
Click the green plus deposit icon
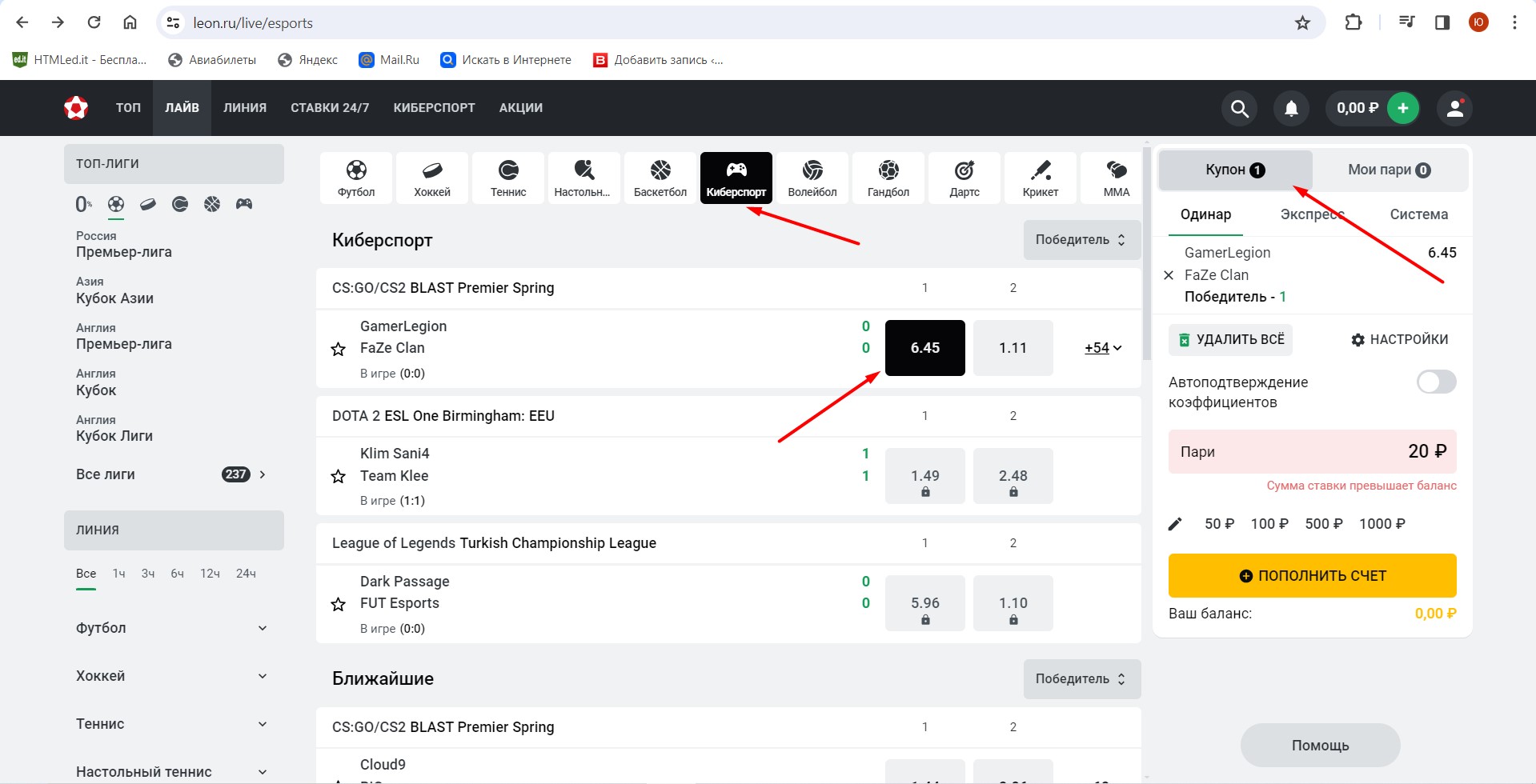tap(1402, 108)
